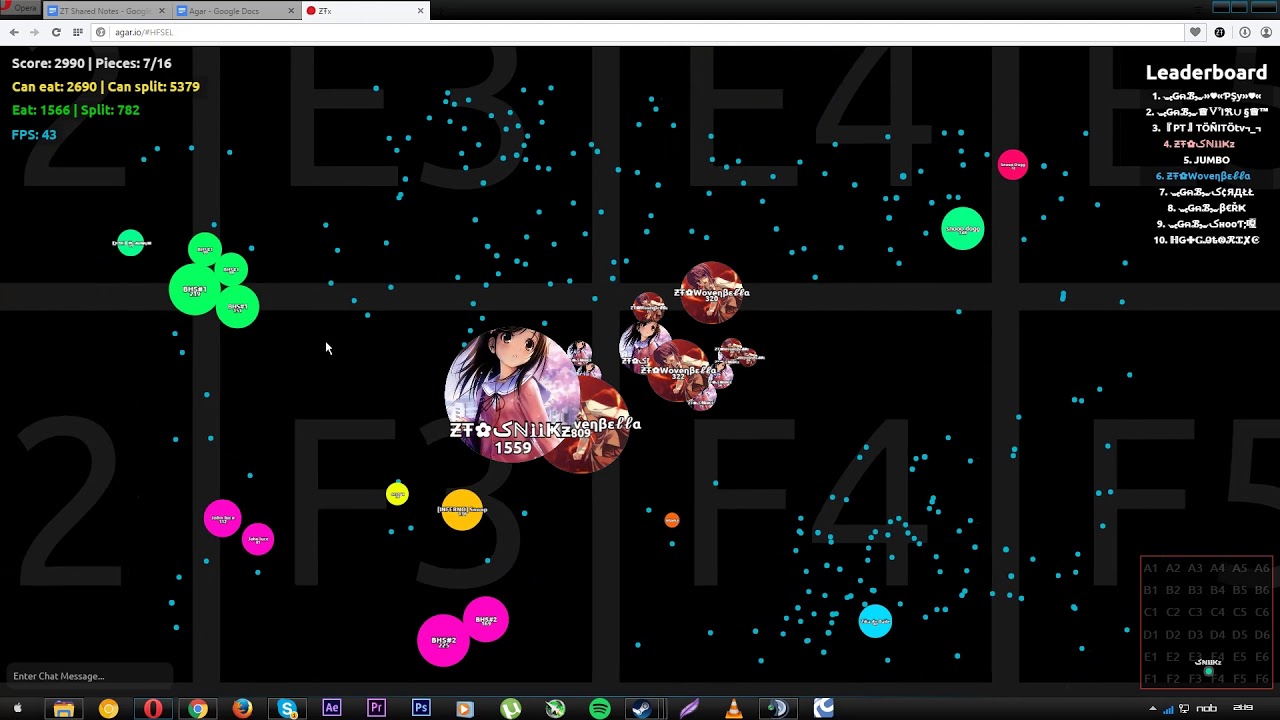This screenshot has width=1280, height=720.
Task: Click the Leaderboard heading
Action: click(x=1206, y=72)
